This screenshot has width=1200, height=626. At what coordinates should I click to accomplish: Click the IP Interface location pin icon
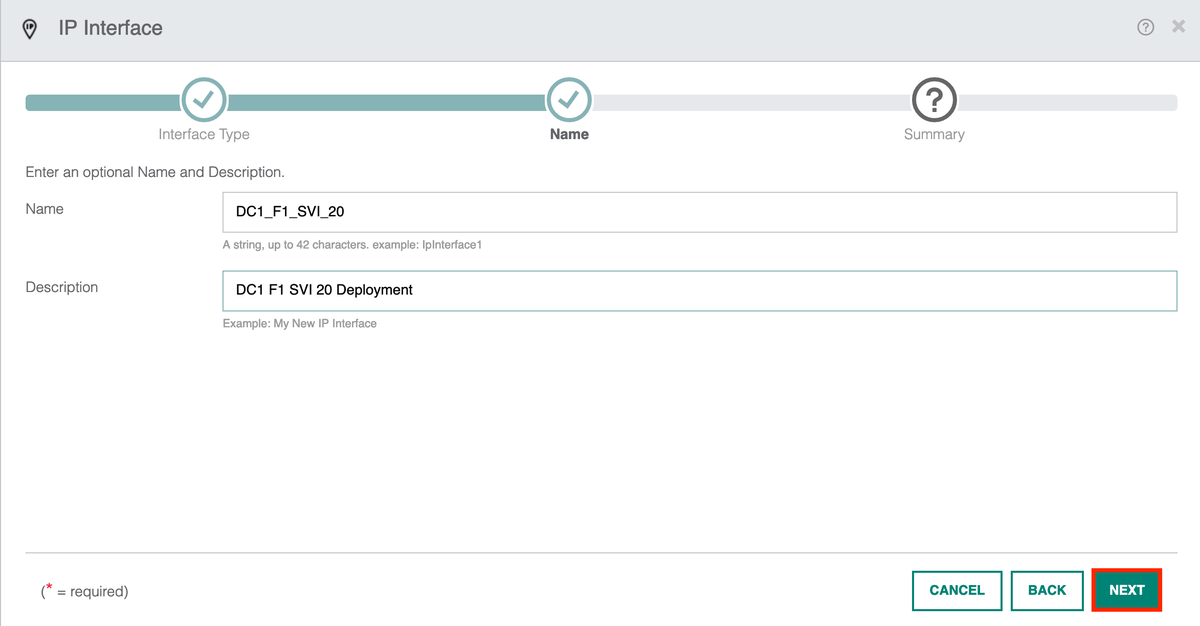click(x=29, y=28)
